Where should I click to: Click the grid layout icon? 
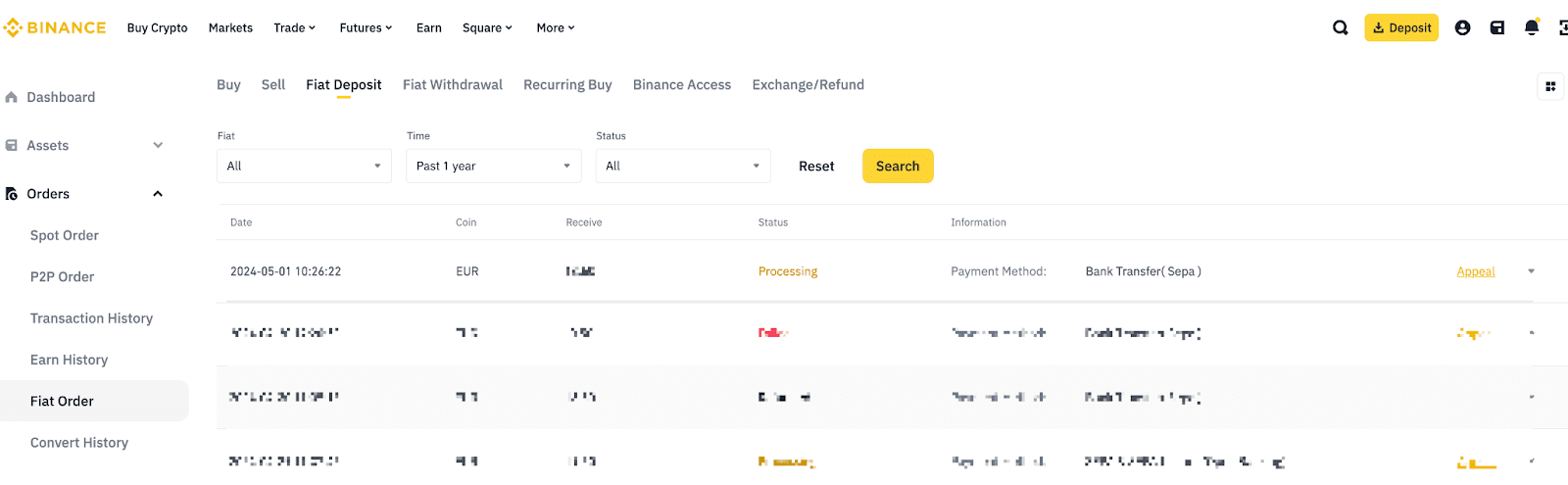click(x=1550, y=86)
